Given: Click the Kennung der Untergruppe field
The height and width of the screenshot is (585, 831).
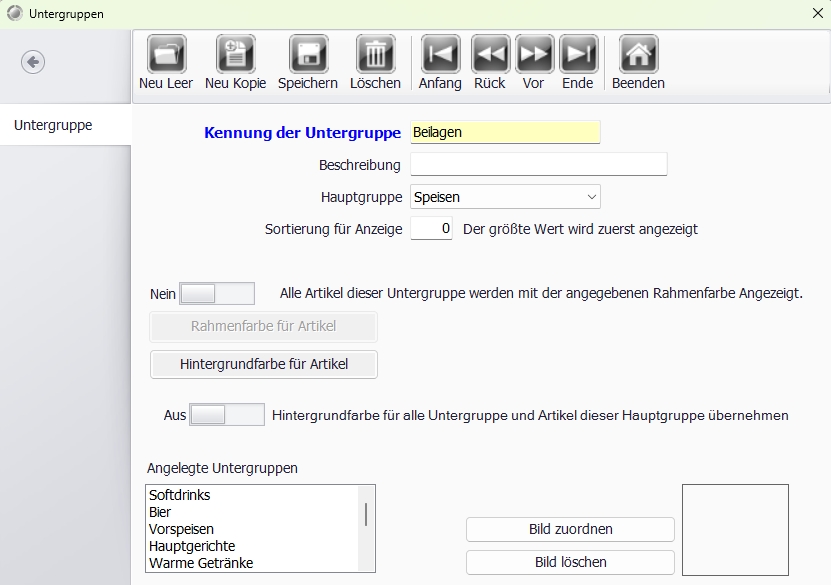Looking at the screenshot, I should 505,132.
